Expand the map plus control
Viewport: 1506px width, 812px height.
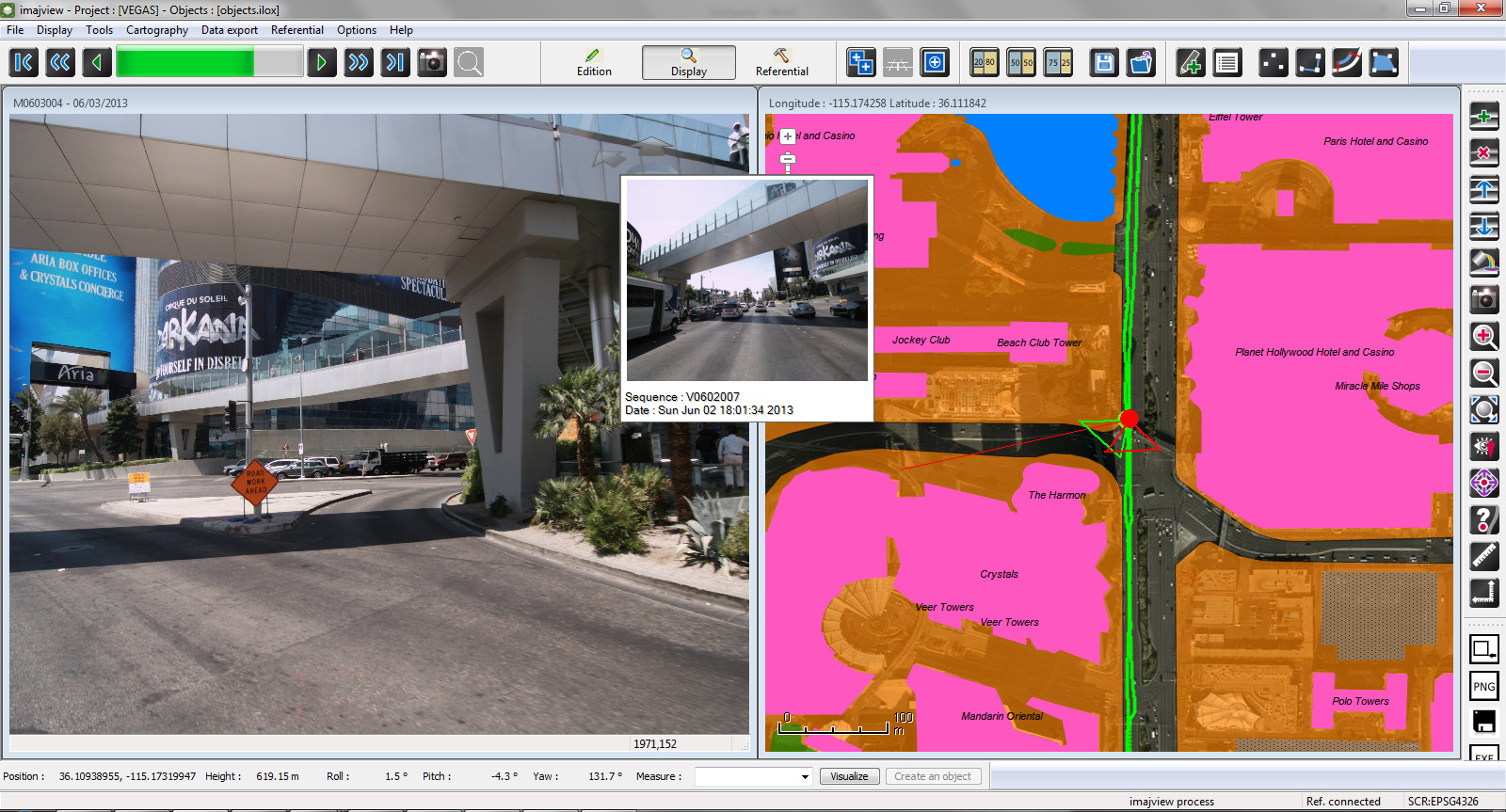coord(788,136)
